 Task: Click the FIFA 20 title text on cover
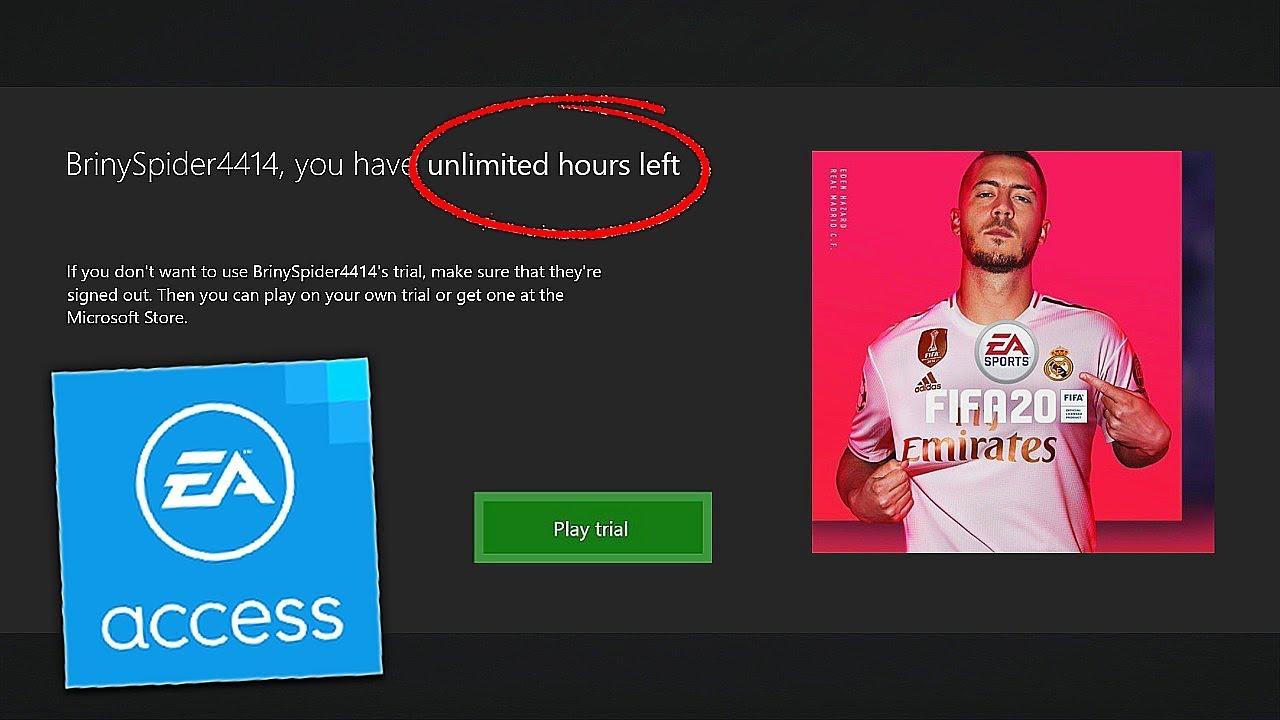pos(991,408)
